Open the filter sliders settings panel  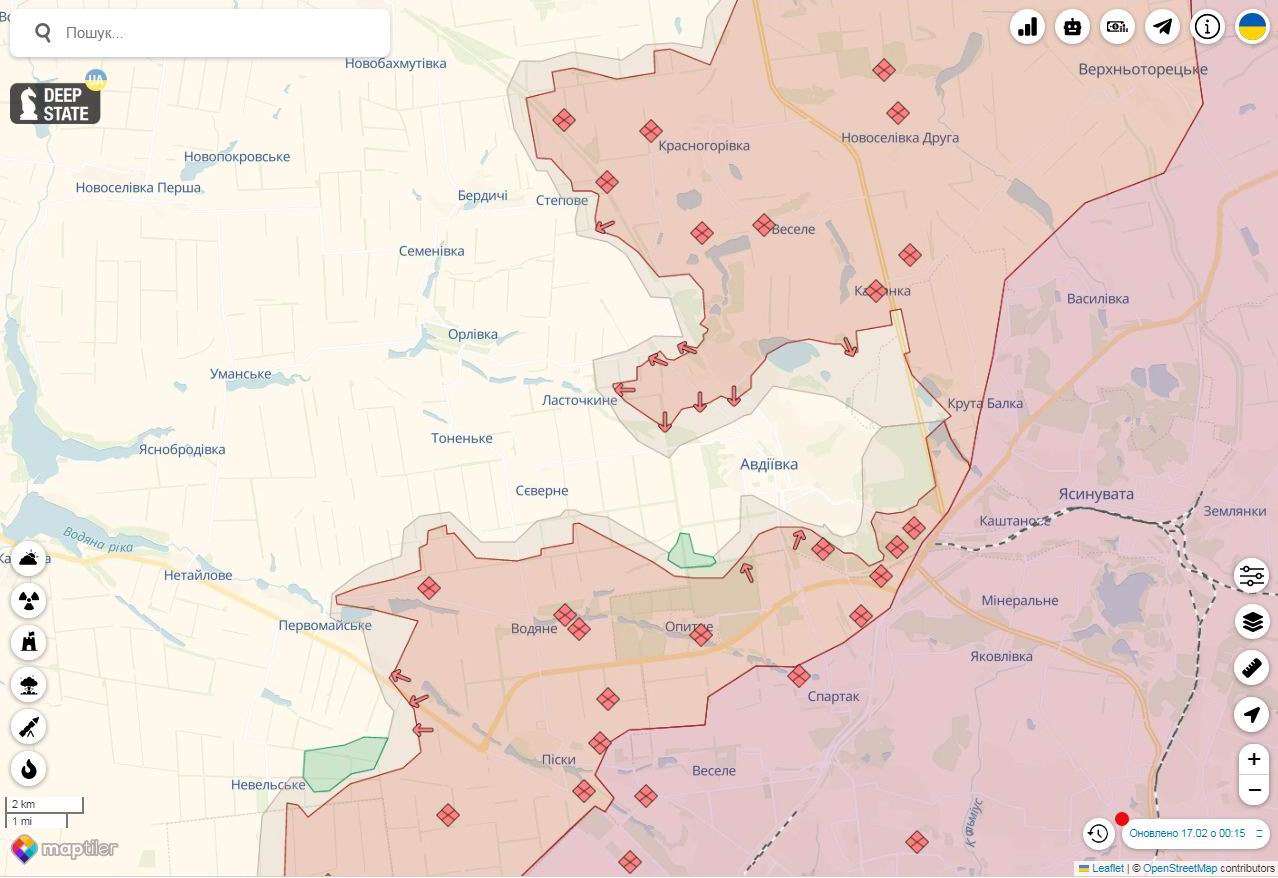1252,576
